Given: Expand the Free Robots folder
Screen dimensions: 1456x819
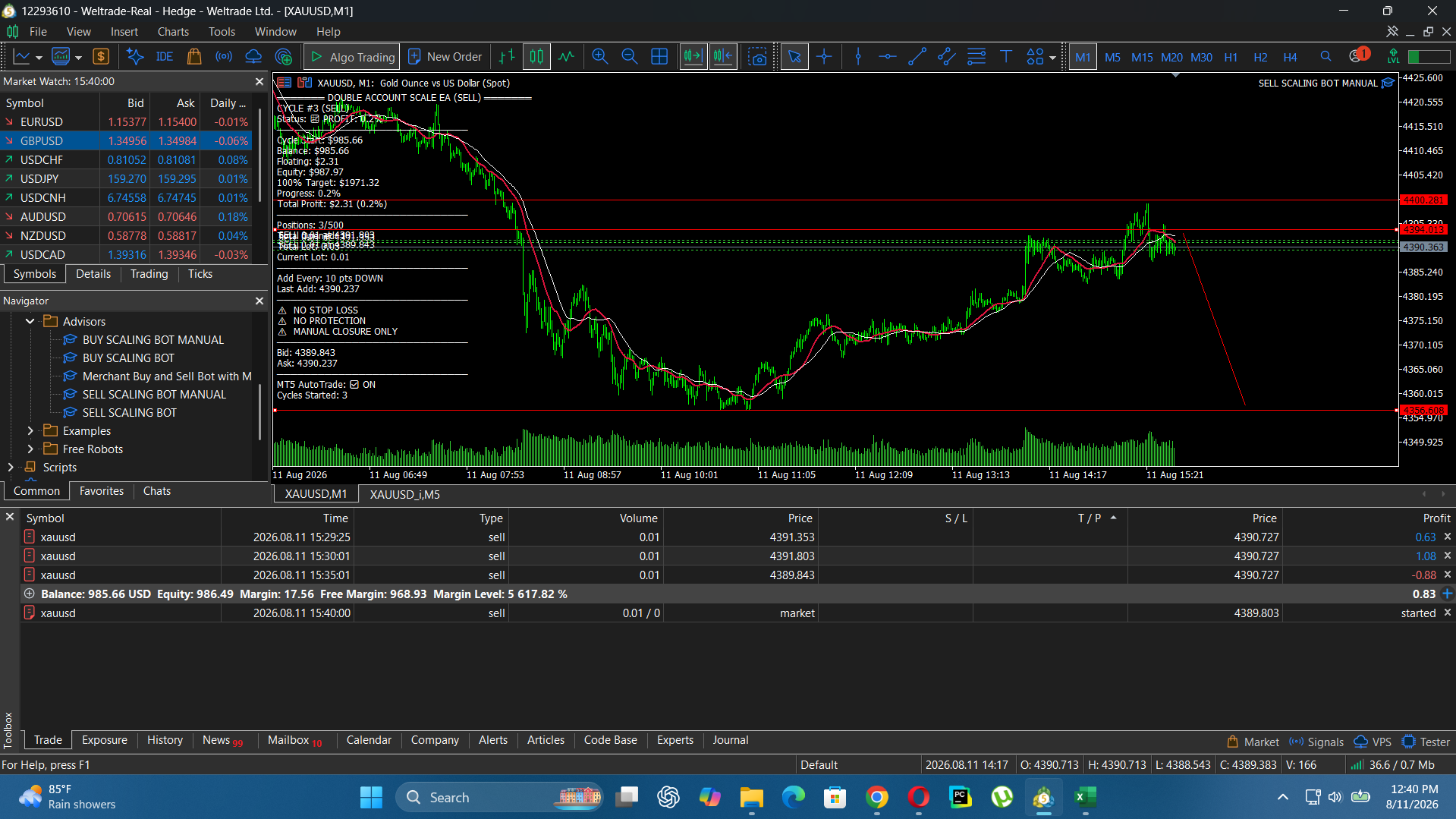Looking at the screenshot, I should coord(30,449).
